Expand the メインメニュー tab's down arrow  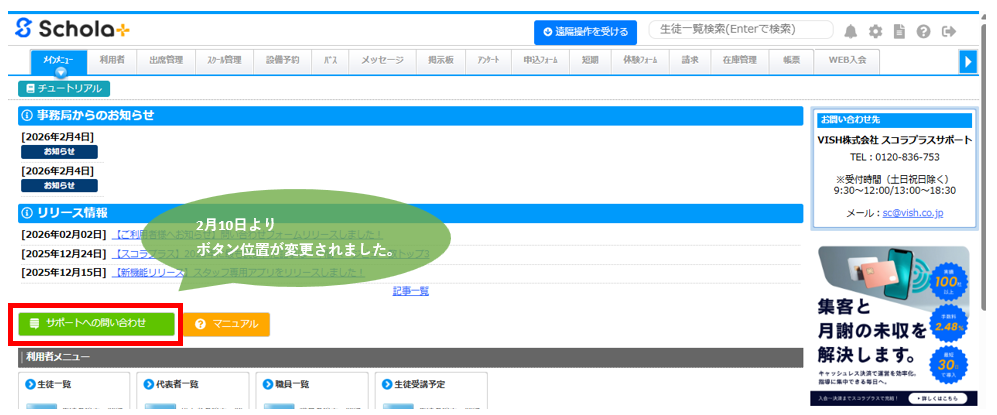[60, 72]
